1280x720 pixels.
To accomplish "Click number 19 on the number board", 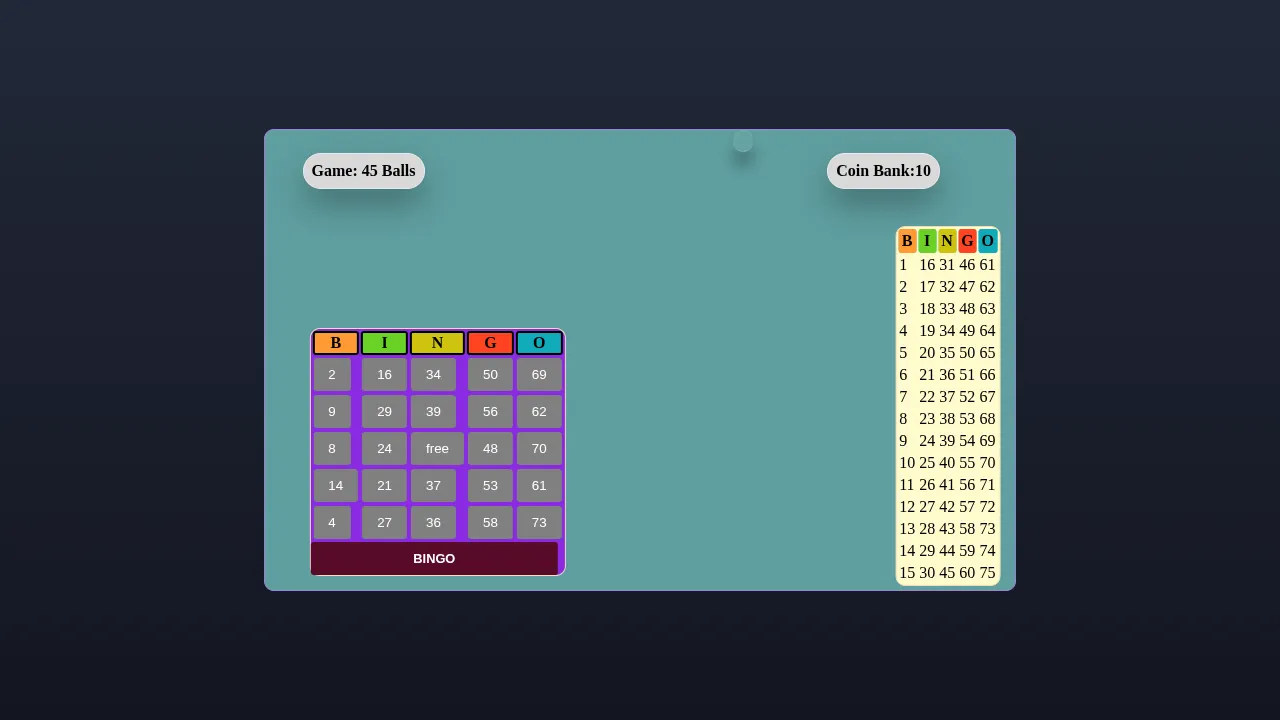I will (x=927, y=331).
